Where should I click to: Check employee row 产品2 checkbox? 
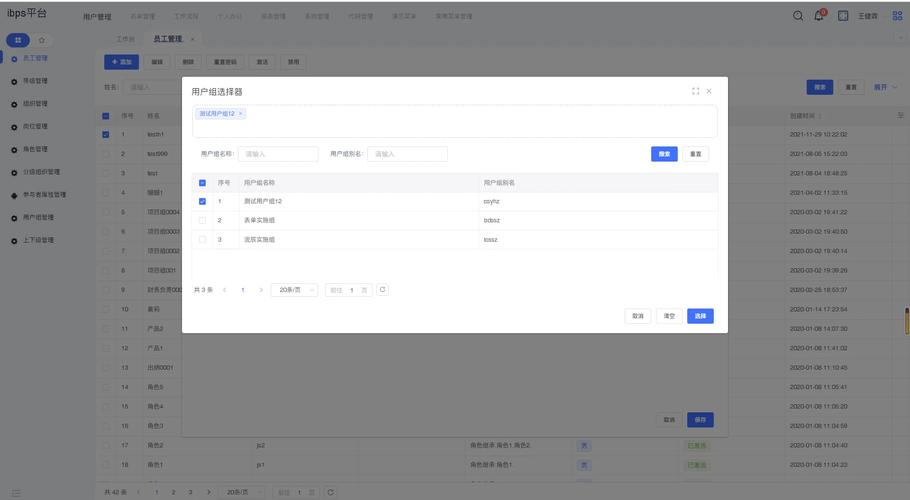point(106,328)
